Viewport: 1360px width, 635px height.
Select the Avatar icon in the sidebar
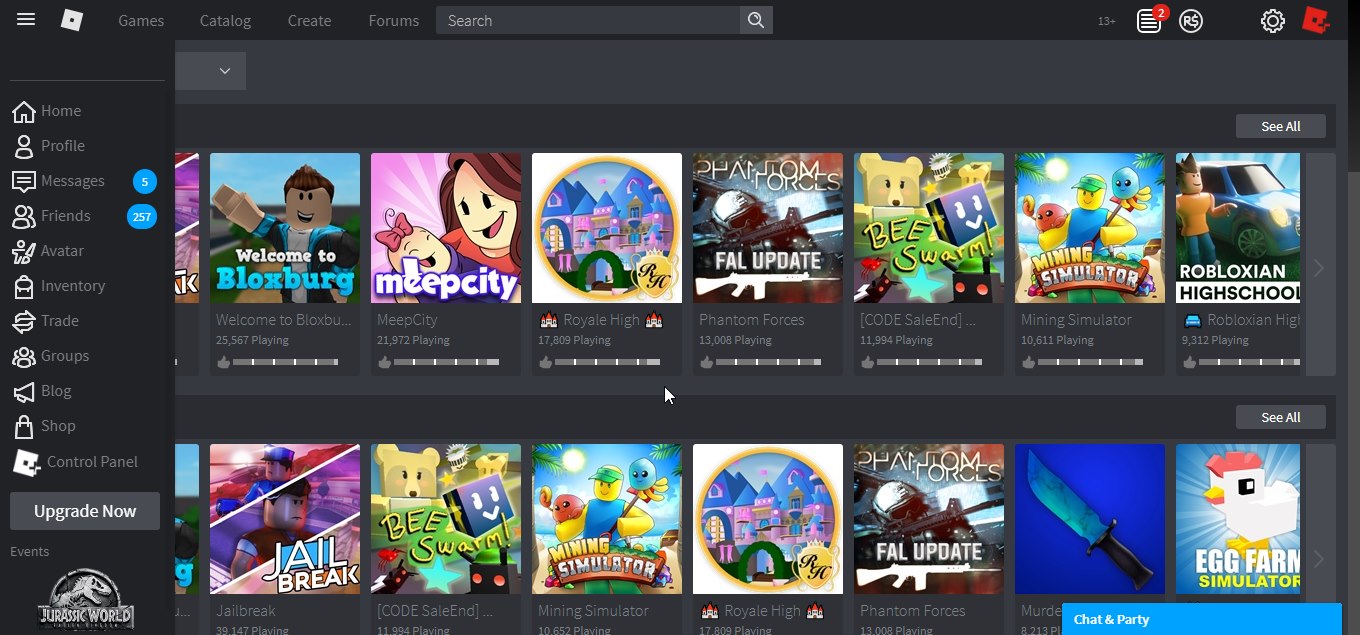click(x=22, y=251)
